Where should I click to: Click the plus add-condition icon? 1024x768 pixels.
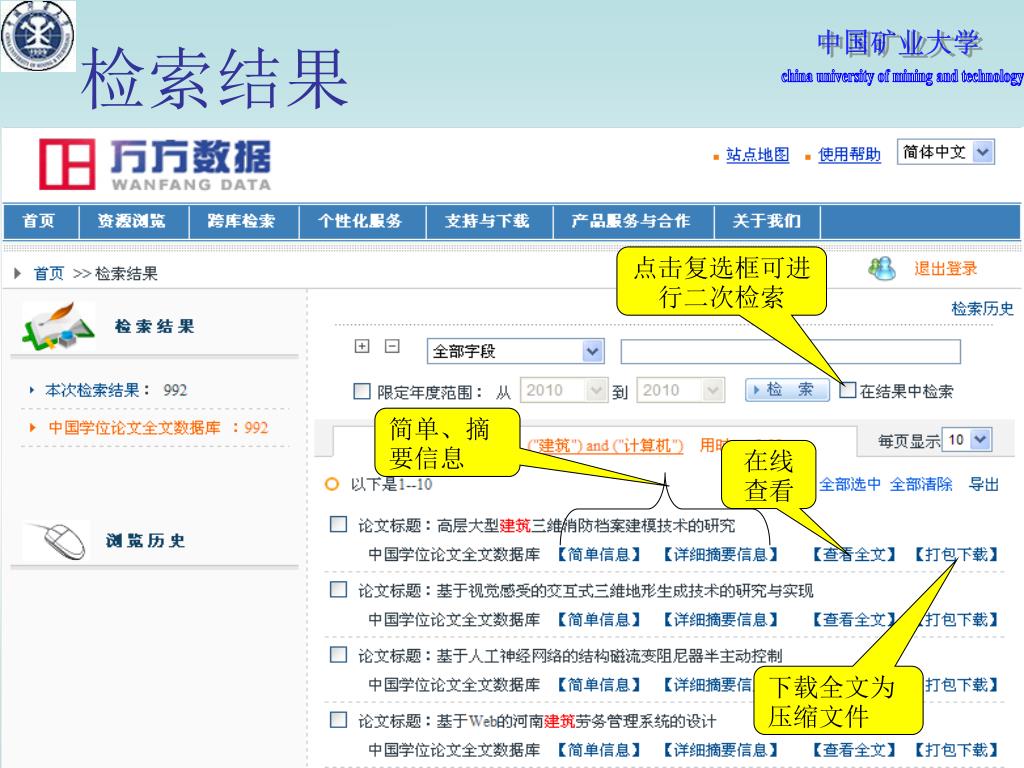coord(362,346)
